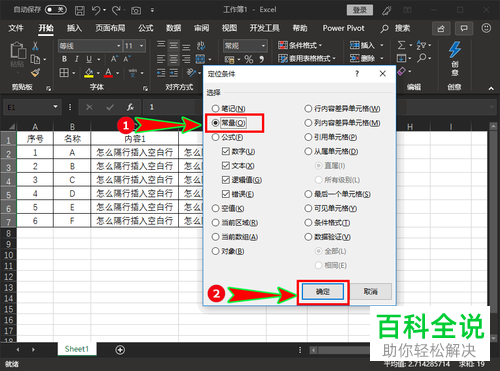Open the 文件 menu tab

tap(16, 28)
